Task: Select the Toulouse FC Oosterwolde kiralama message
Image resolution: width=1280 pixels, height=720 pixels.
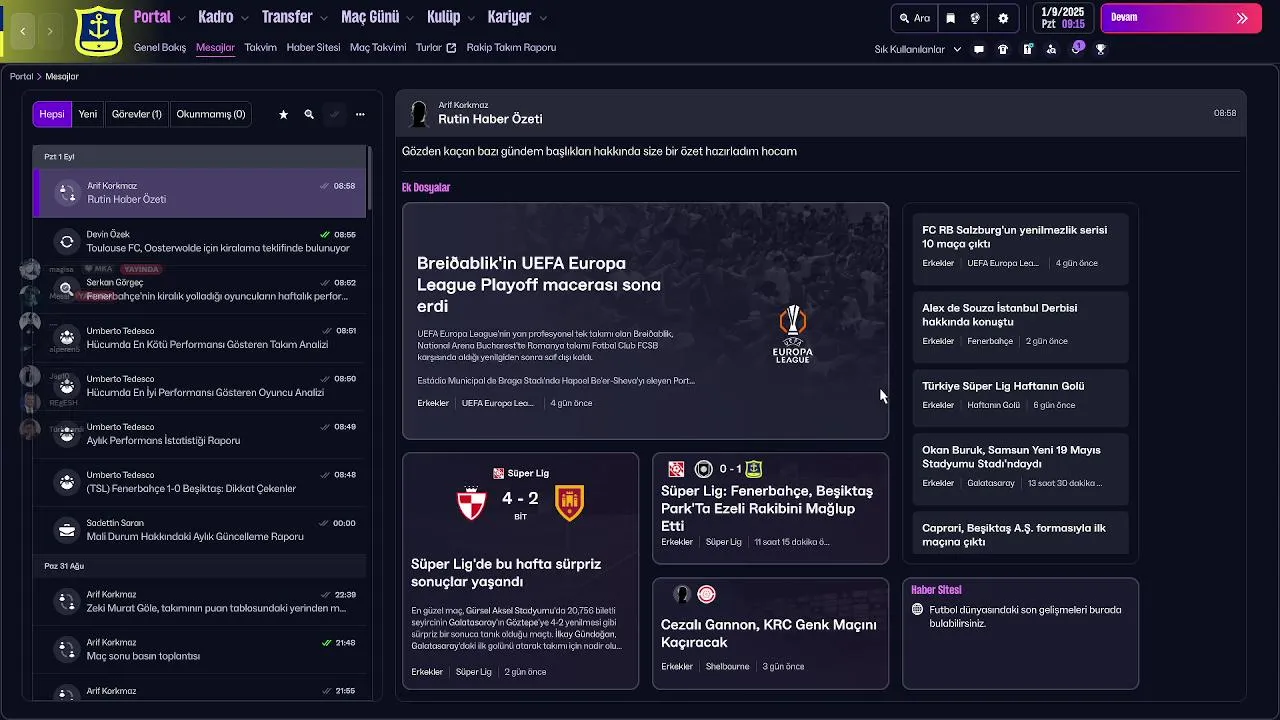Action: 200,241
